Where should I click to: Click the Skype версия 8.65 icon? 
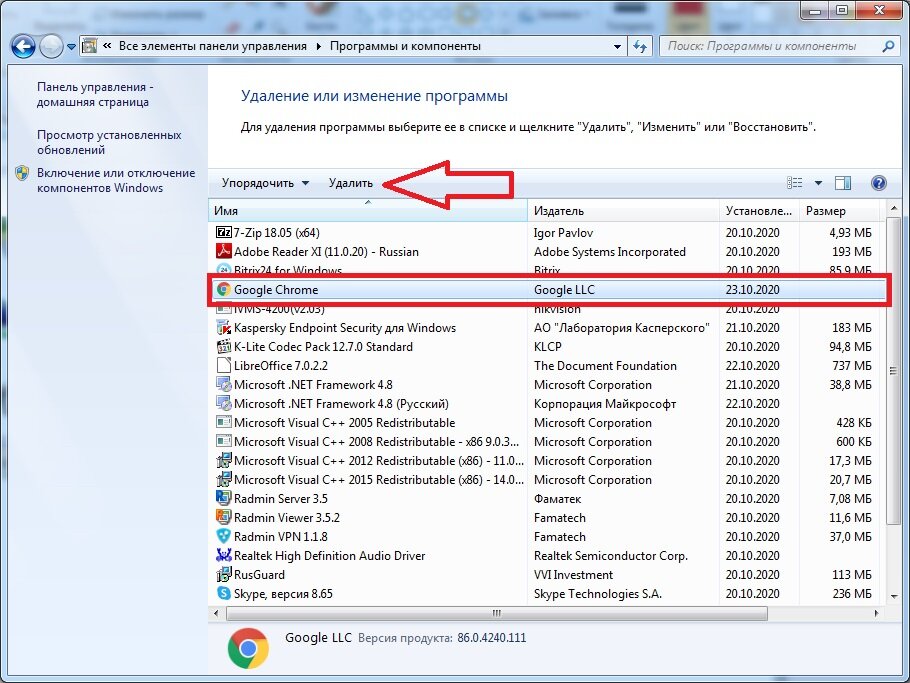click(x=223, y=594)
